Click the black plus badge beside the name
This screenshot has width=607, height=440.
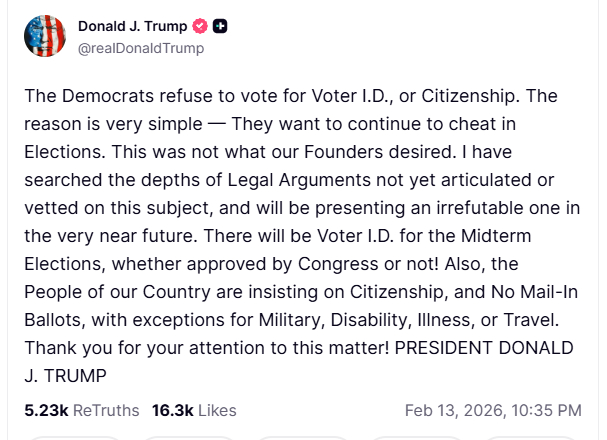coord(220,26)
